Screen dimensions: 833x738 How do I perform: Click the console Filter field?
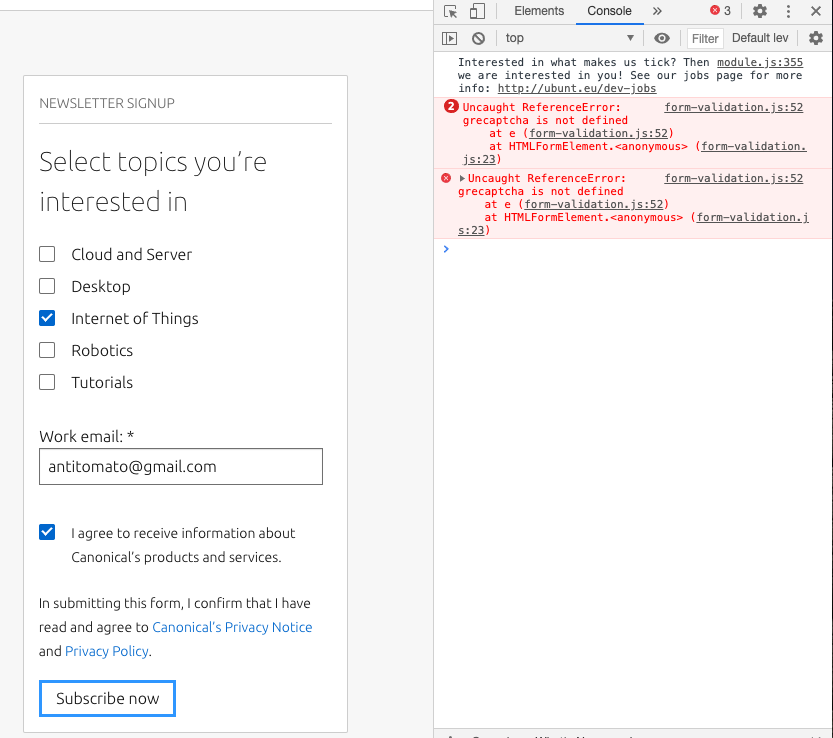705,38
